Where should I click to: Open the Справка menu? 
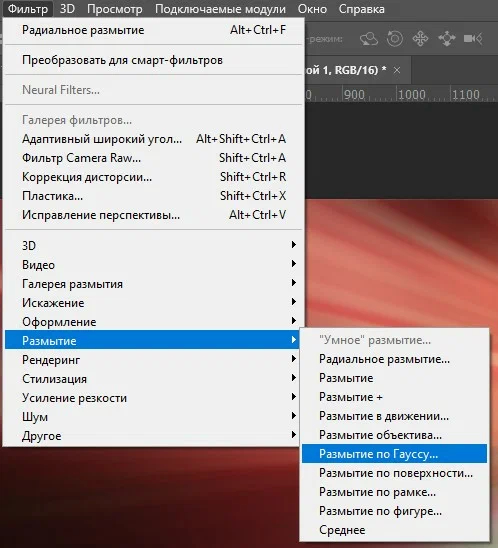tap(361, 9)
